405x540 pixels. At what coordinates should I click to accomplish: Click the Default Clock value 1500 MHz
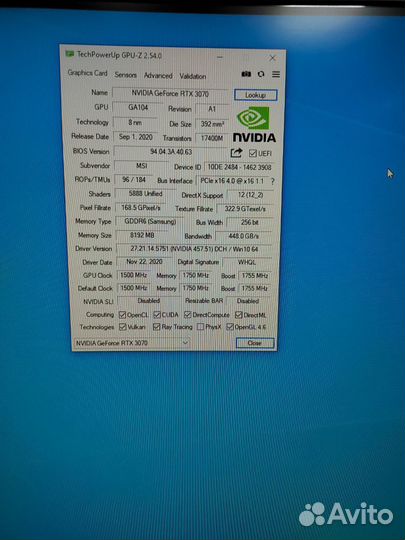(134, 288)
